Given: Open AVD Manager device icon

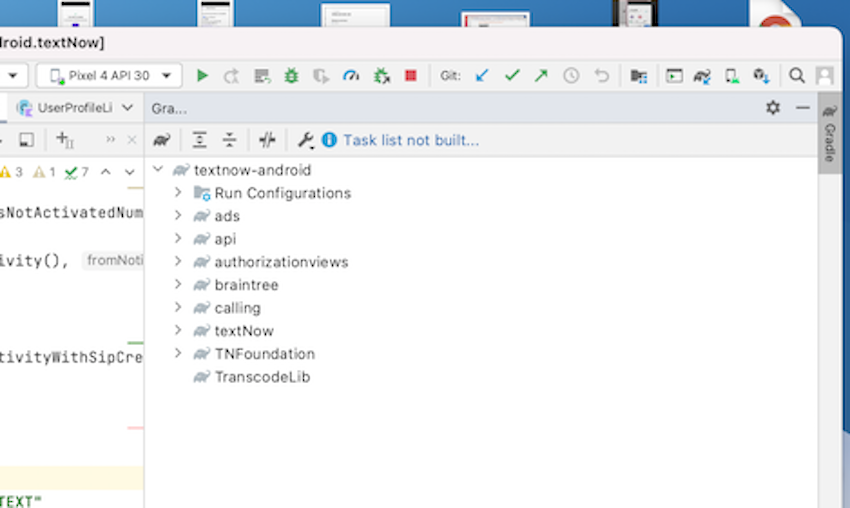Looking at the screenshot, I should coord(732,76).
